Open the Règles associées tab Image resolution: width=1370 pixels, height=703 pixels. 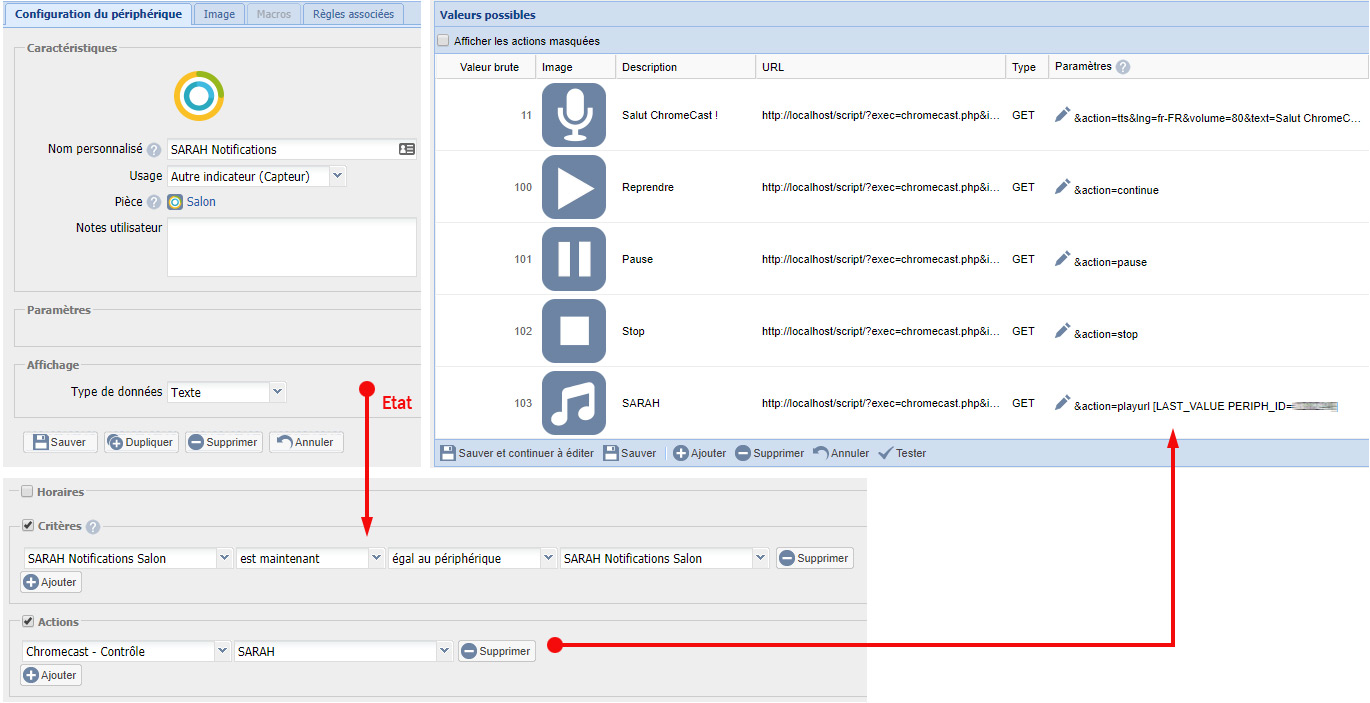click(353, 14)
